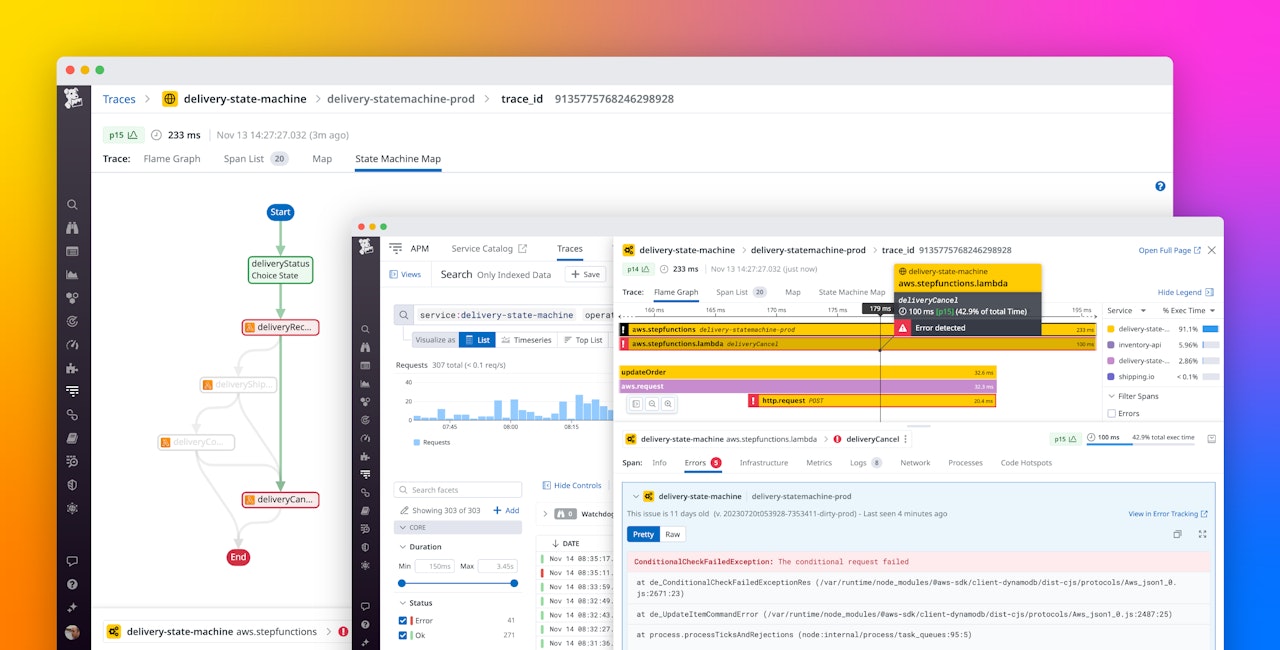Copy the error stack trace using the copy icon
Image resolution: width=1280 pixels, height=650 pixels.
point(1177,534)
